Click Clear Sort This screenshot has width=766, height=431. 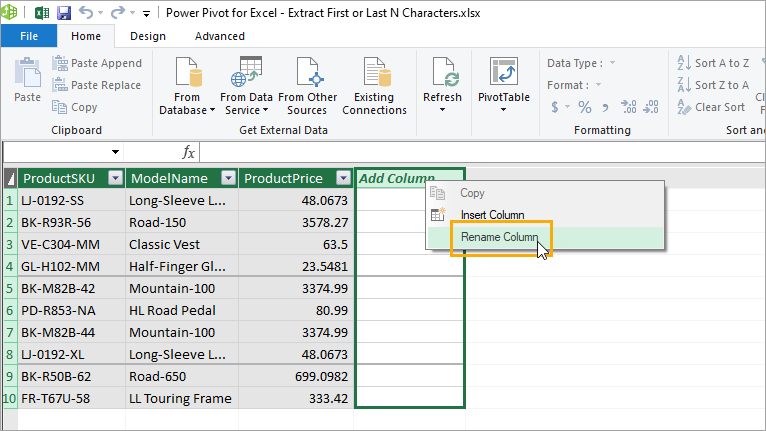711,107
